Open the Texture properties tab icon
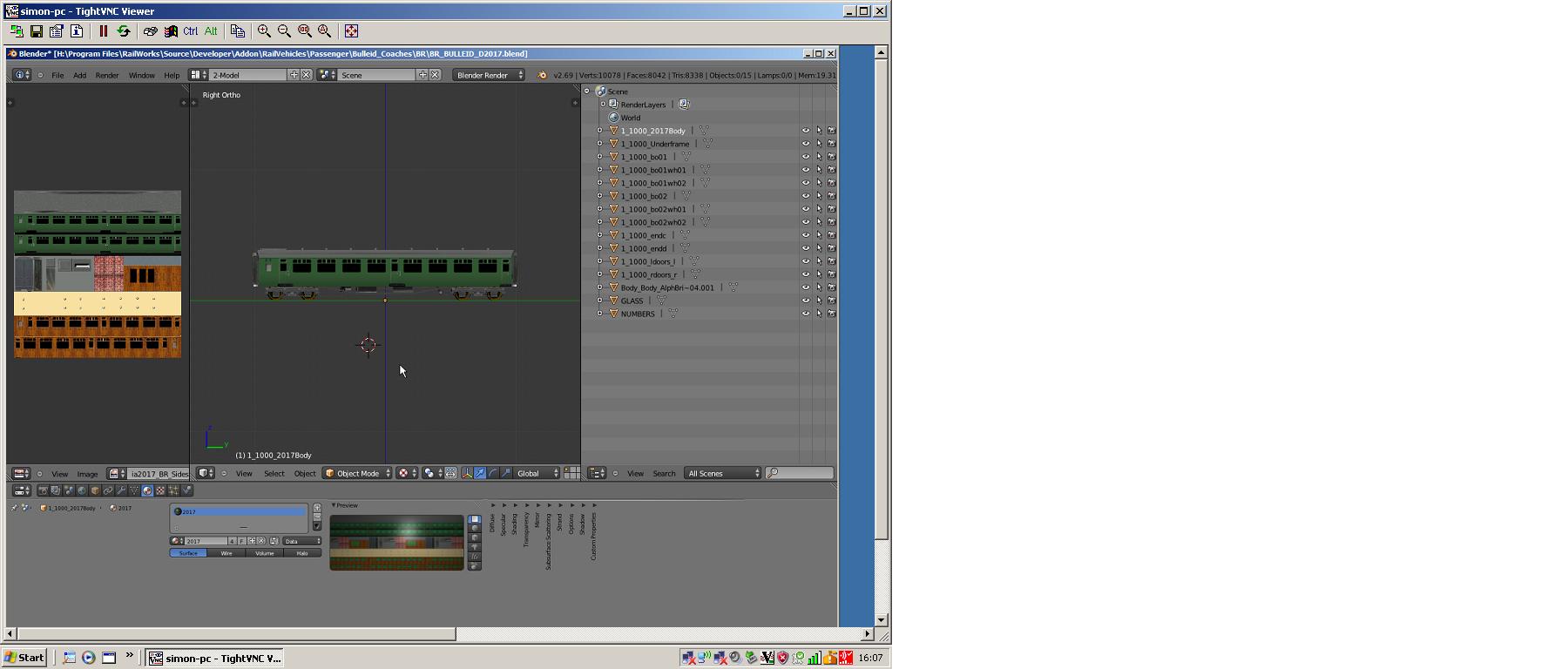 click(x=160, y=490)
